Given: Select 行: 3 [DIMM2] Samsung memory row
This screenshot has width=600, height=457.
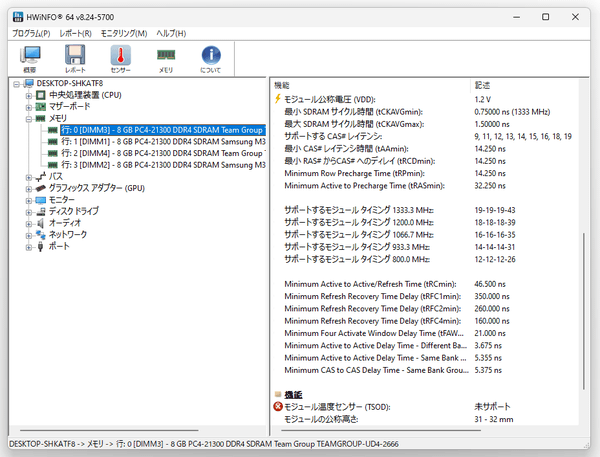Looking at the screenshot, I should coord(163,165).
